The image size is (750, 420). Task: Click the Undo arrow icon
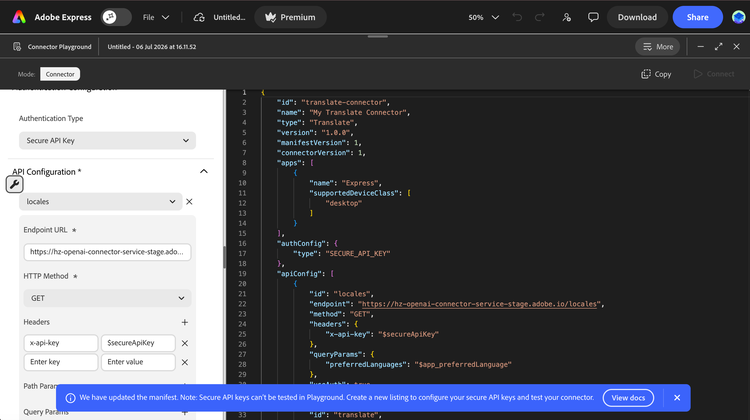(x=517, y=17)
